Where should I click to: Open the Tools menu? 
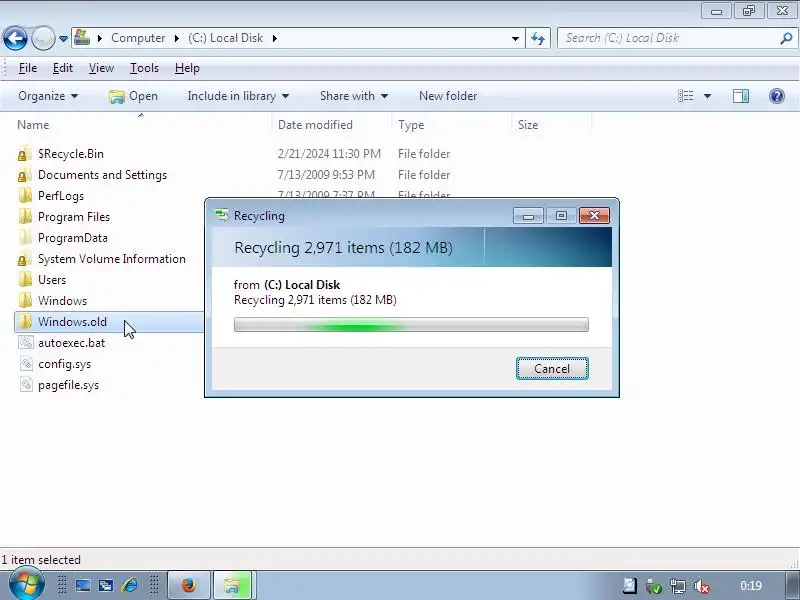tap(144, 68)
